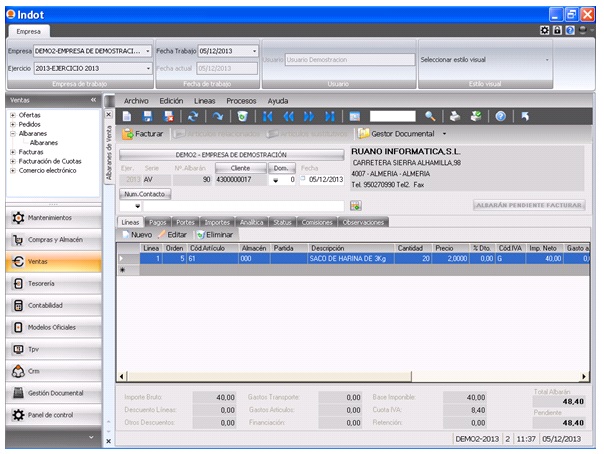The image size is (604, 454).
Task: Click the refresh arrows toolbar icon
Action: coord(192,117)
